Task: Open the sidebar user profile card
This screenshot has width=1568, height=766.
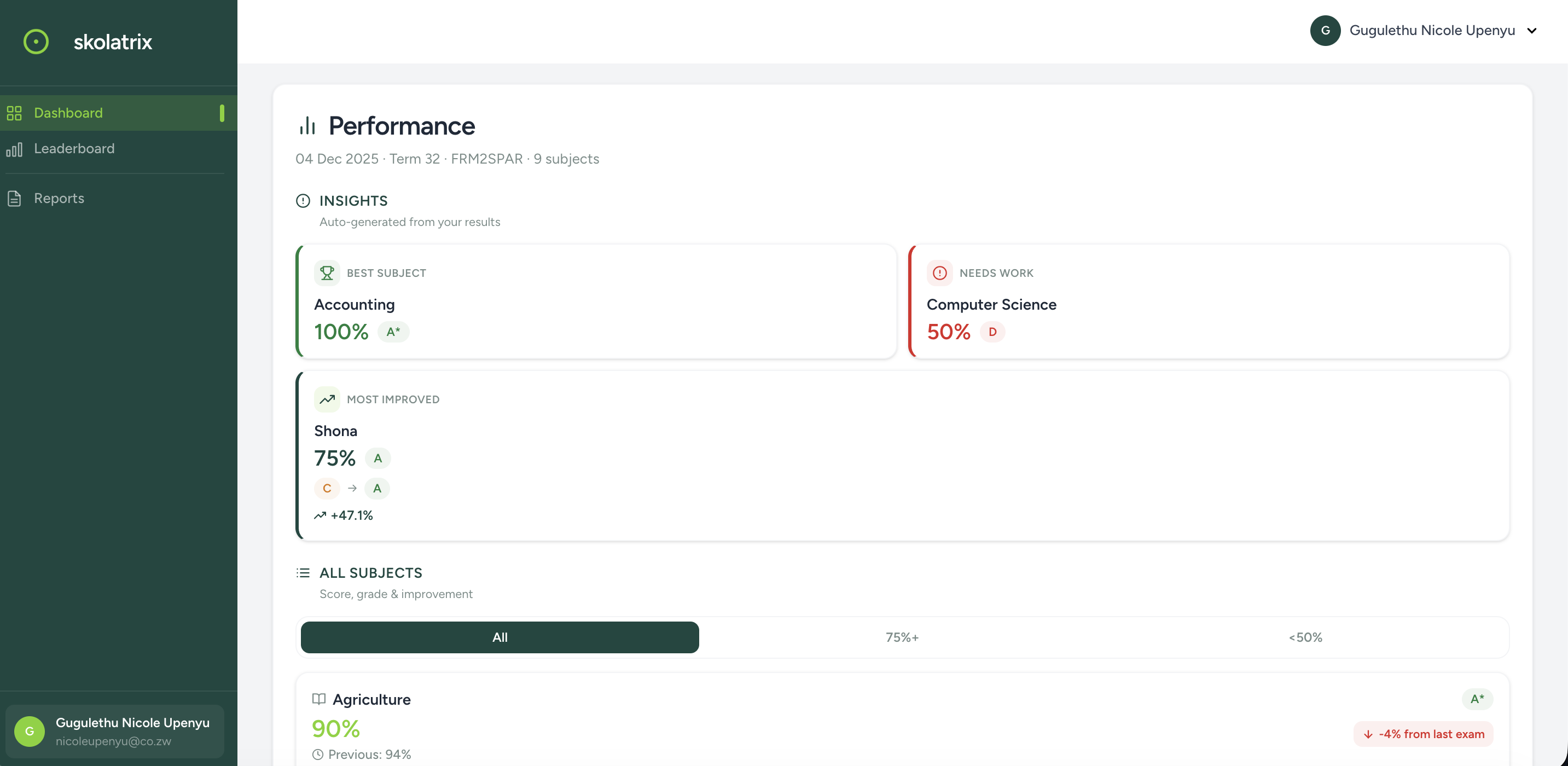Action: pos(115,732)
